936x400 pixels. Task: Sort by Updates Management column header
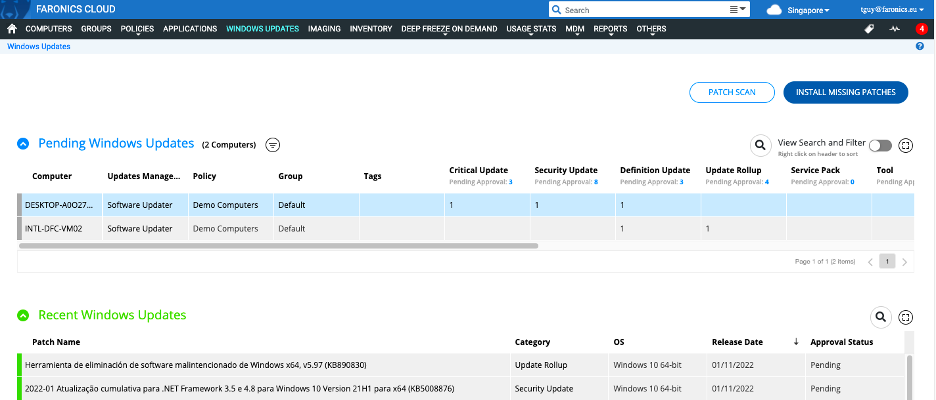[143, 176]
